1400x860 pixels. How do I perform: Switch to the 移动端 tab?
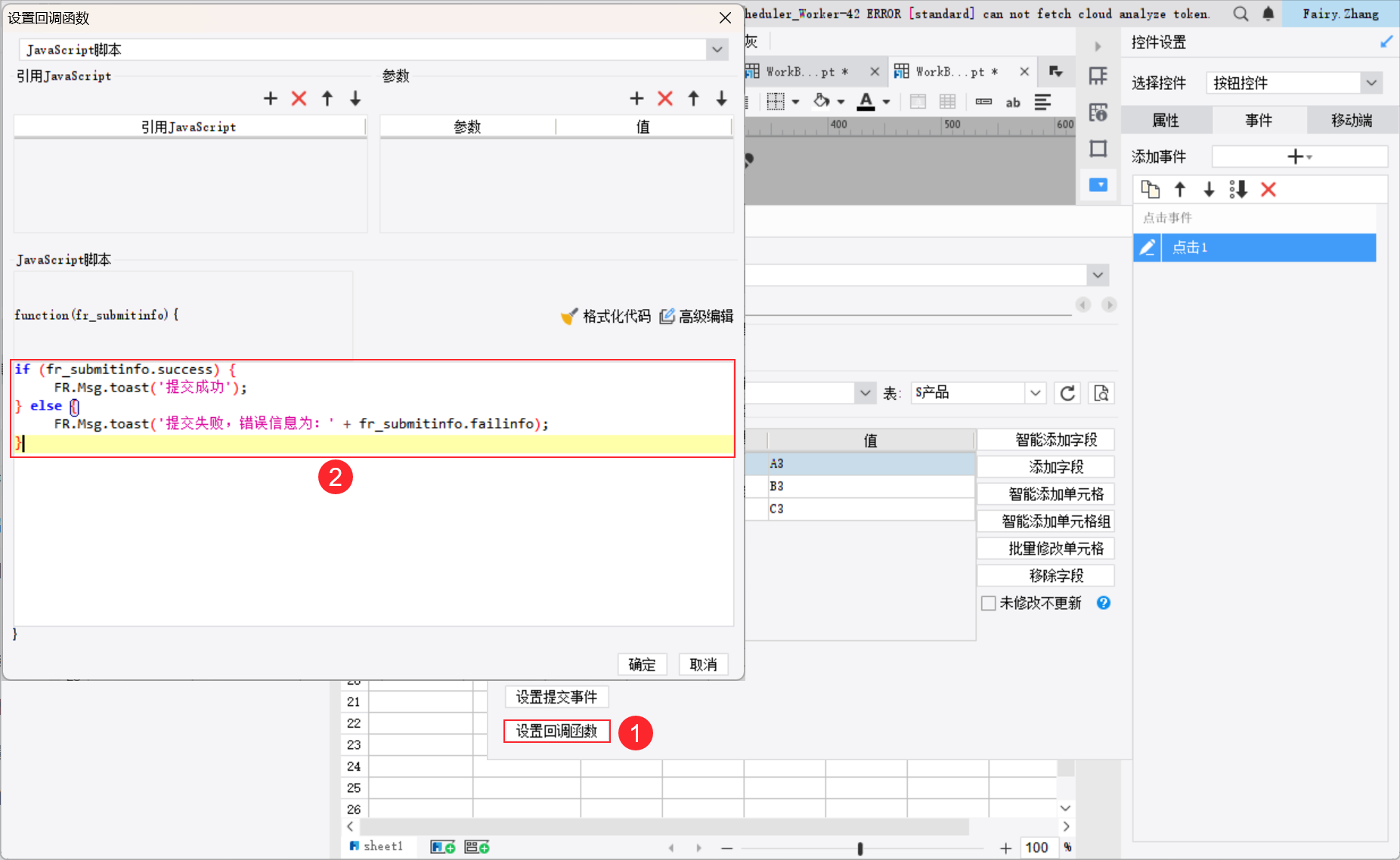click(1352, 120)
